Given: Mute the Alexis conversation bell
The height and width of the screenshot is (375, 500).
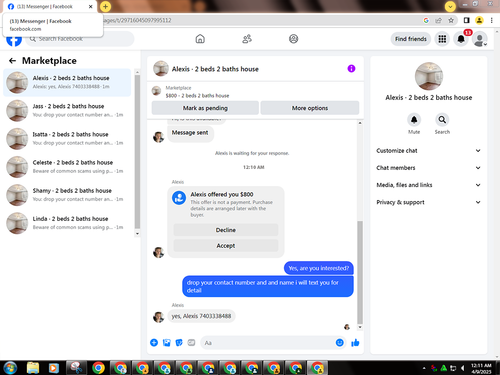Looking at the screenshot, I should click(414, 120).
